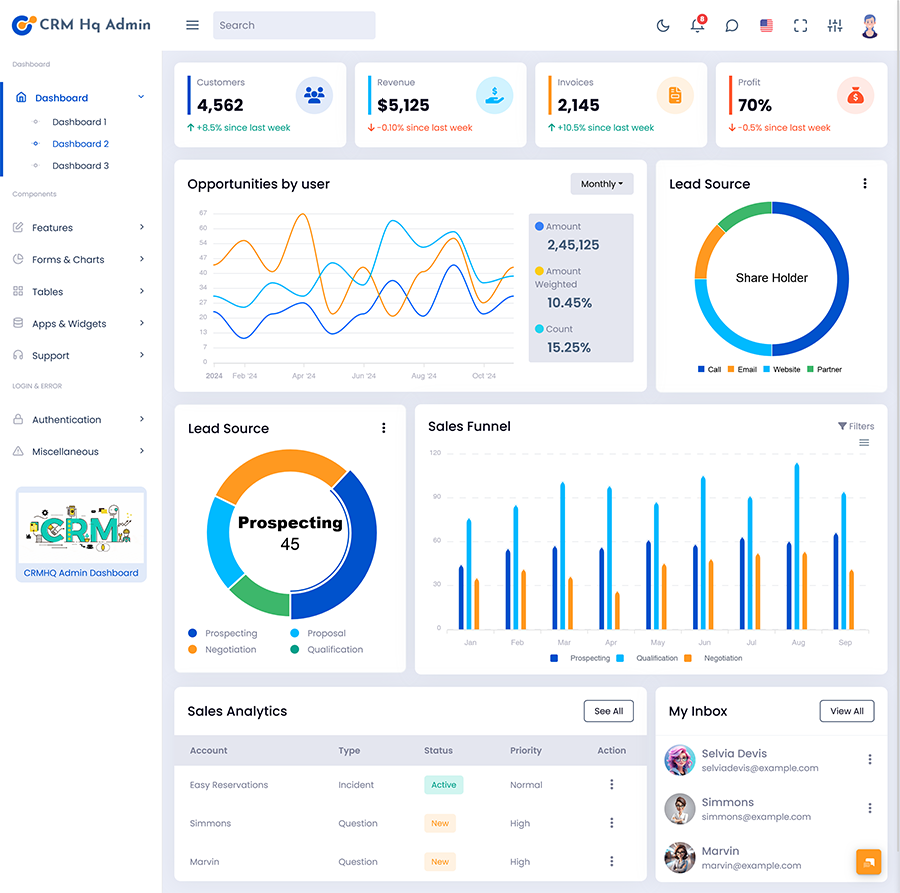Viewport: 900px width, 893px height.
Task: Open action menu for Marvin table row
Action: click(611, 861)
